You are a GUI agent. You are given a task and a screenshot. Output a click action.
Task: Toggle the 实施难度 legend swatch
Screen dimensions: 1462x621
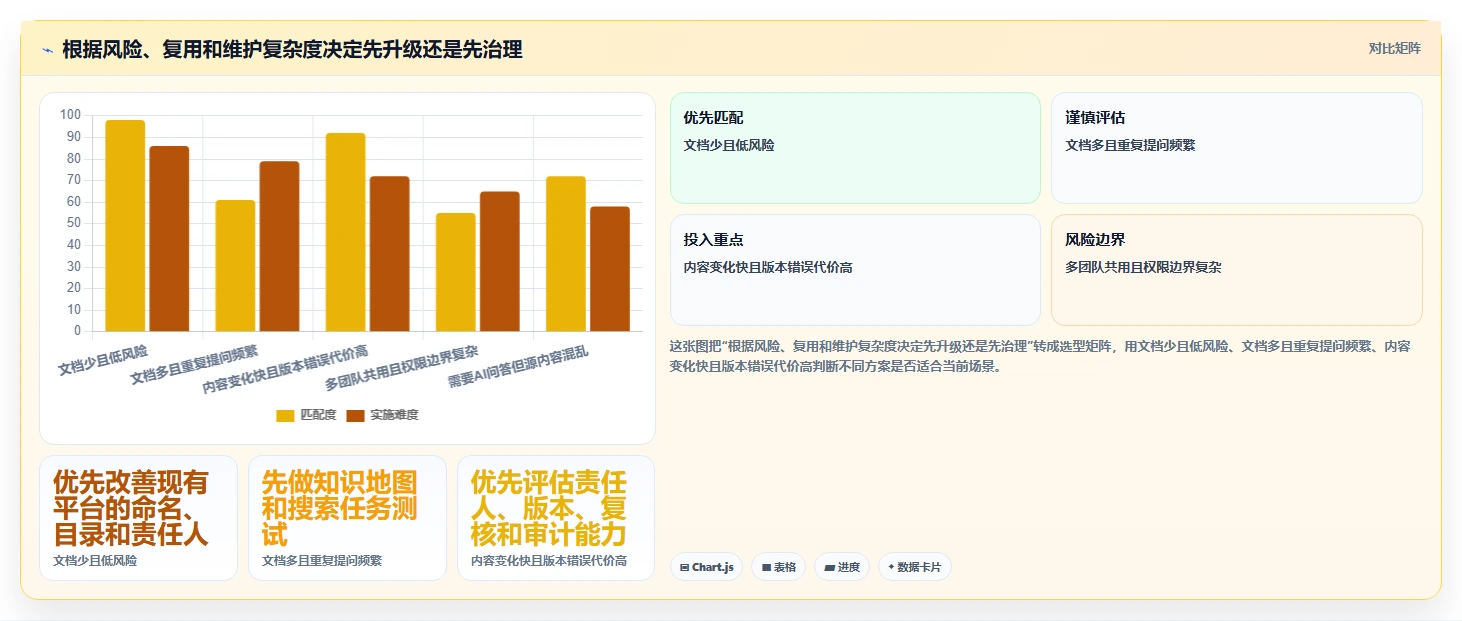(356, 415)
